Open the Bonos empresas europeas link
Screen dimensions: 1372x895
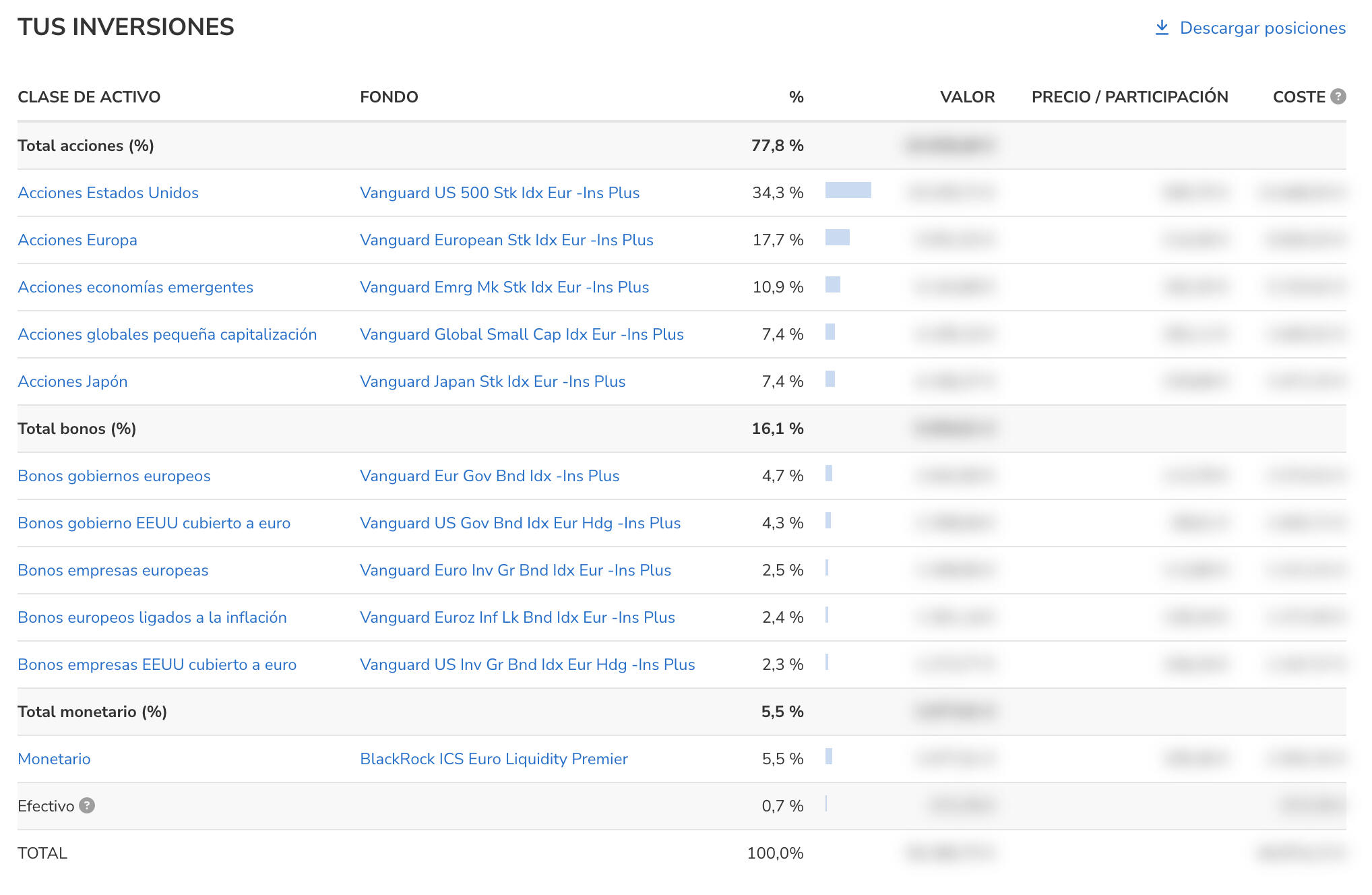pyautogui.click(x=113, y=570)
